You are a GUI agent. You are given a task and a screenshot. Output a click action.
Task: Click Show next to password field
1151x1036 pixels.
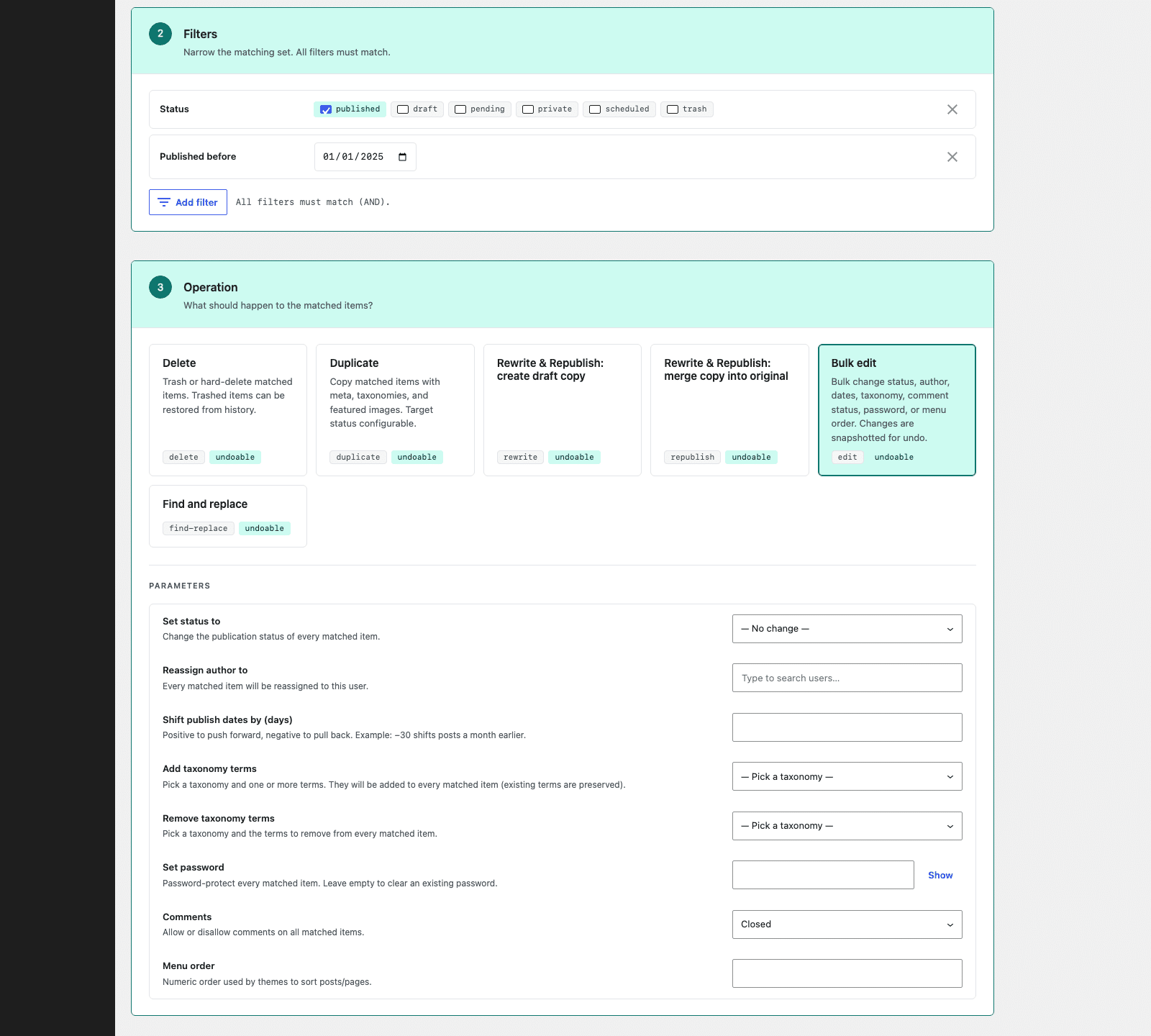[x=940, y=875]
